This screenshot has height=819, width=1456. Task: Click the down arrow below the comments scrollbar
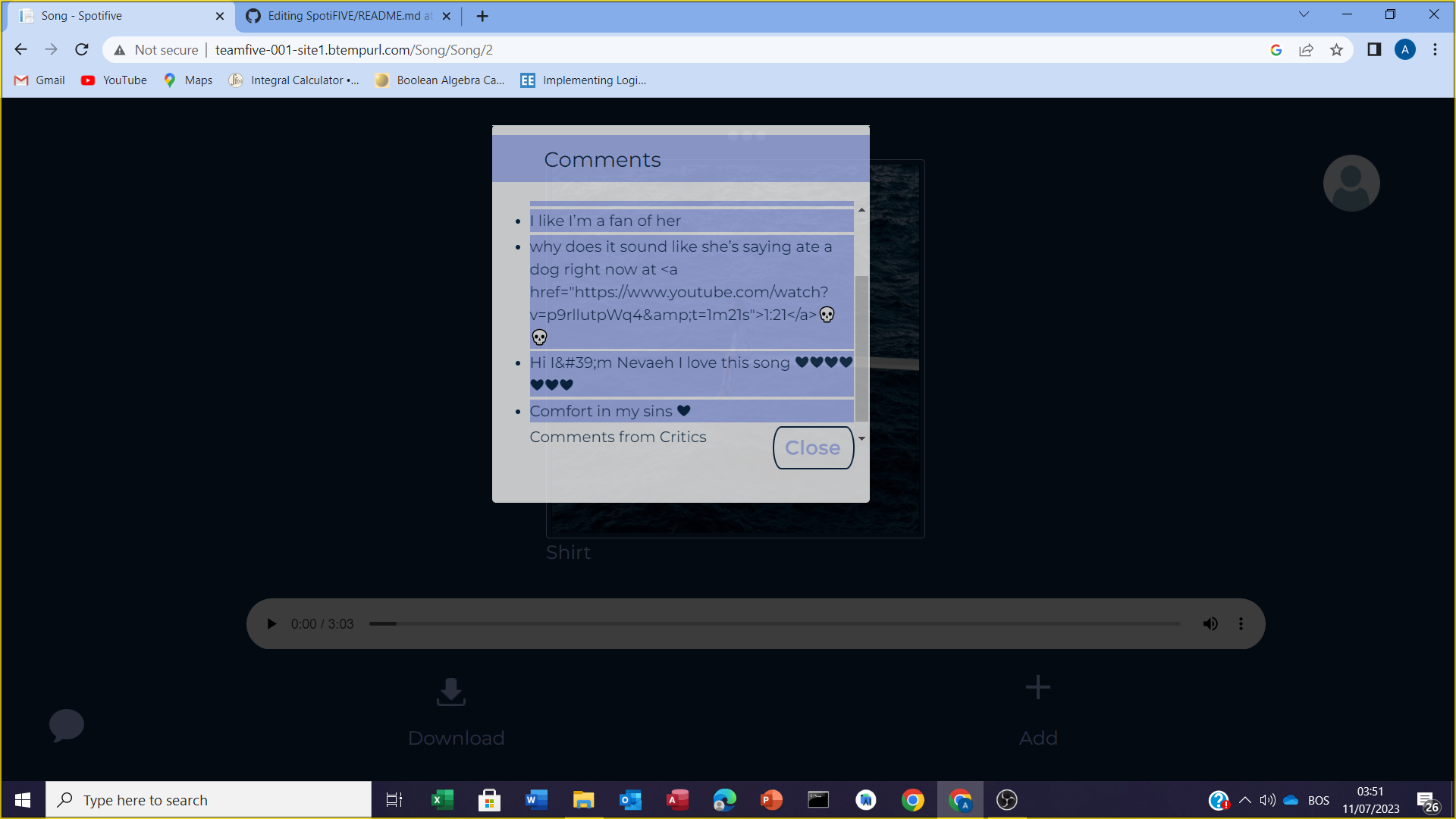[x=861, y=438]
